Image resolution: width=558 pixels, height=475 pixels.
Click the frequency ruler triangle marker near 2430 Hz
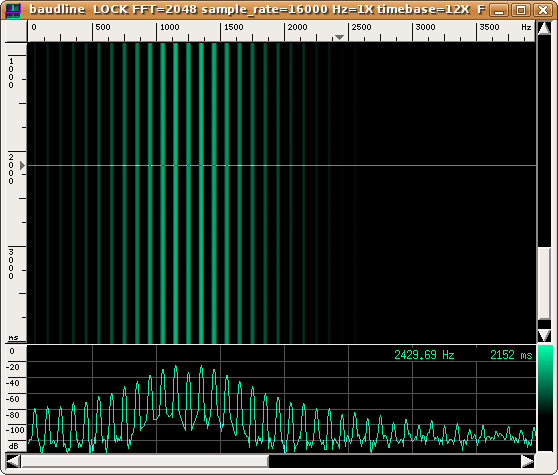point(339,37)
